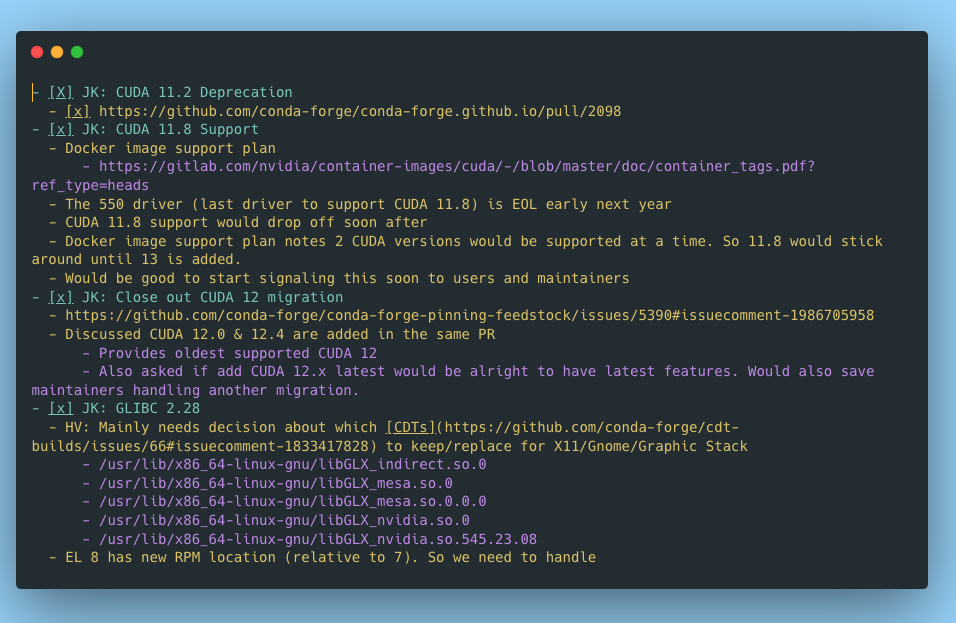Viewport: 956px width, 623px height.
Task: Click the libGLX_indirect.so.0 path line
Action: pyautogui.click(x=292, y=464)
